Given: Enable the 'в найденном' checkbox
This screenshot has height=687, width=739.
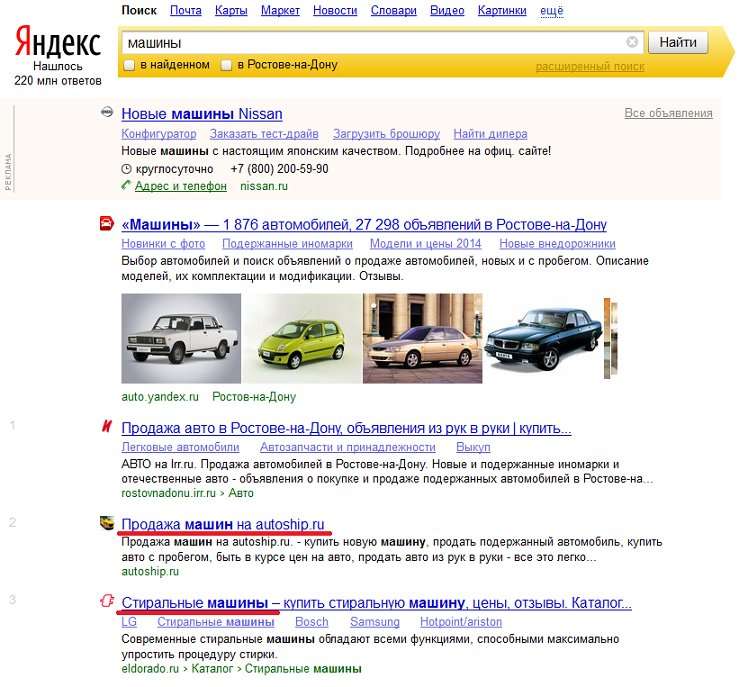Looking at the screenshot, I should point(129,65).
